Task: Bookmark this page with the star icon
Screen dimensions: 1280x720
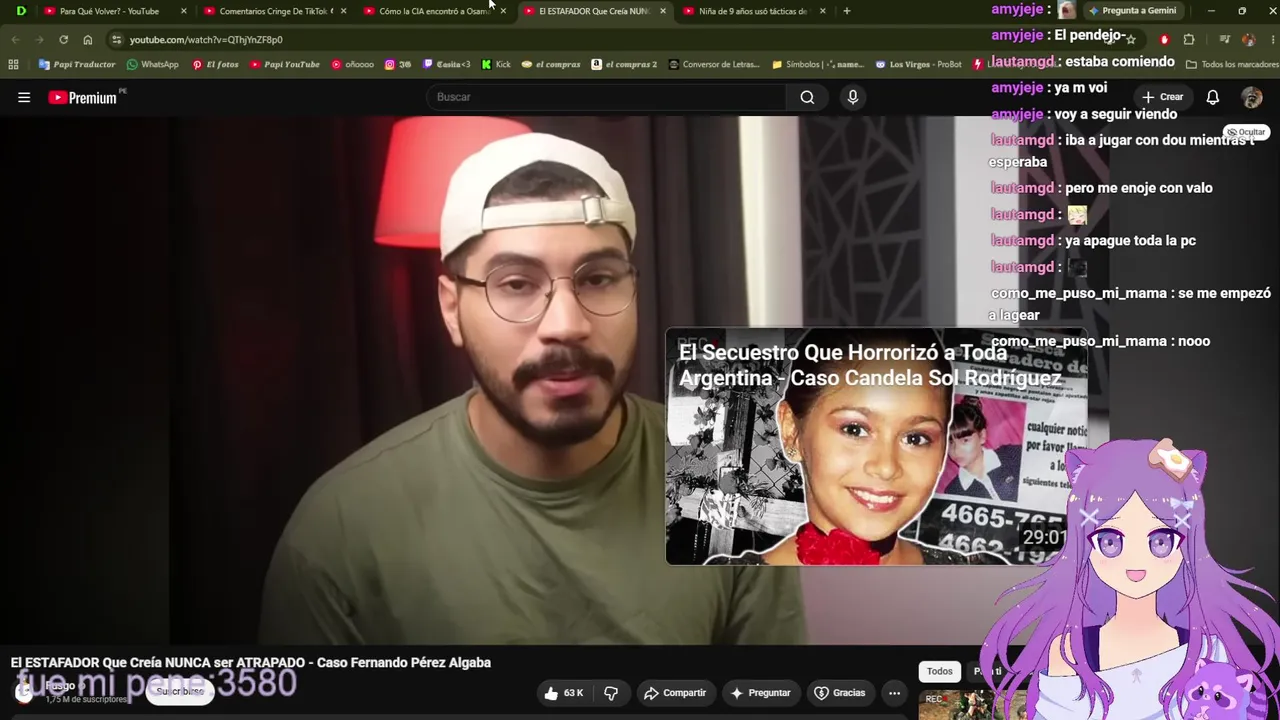Action: tap(1131, 39)
